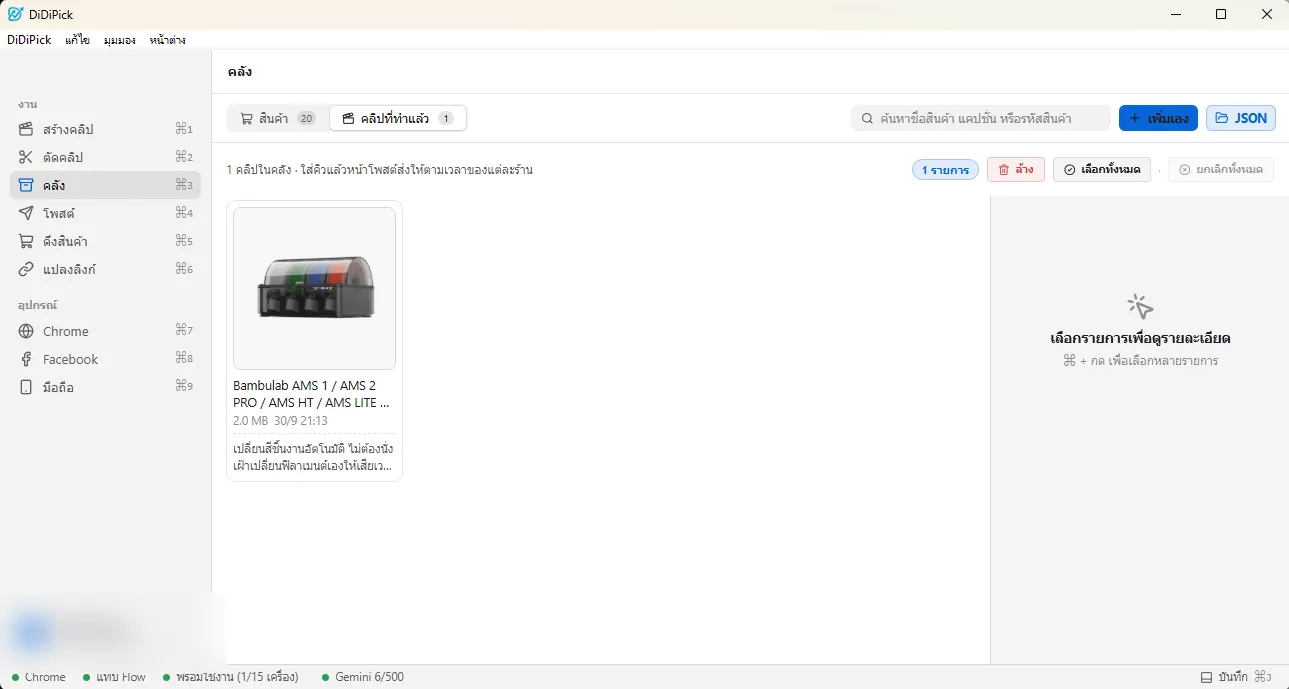
Task: Click the JSON folder button
Action: (1241, 118)
